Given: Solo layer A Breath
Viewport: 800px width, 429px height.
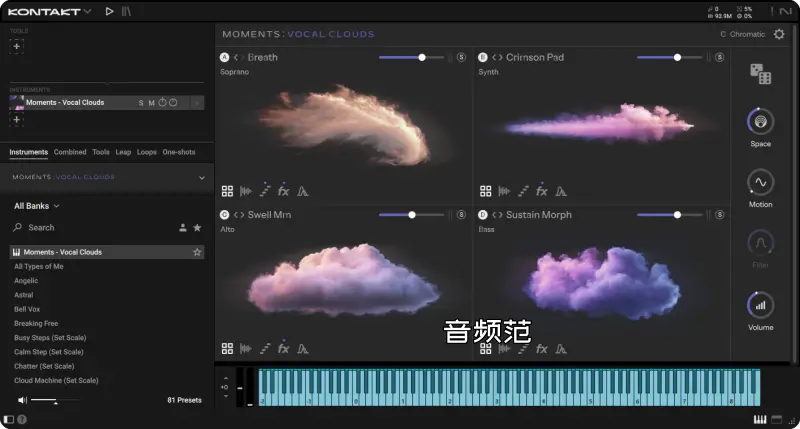Looking at the screenshot, I should pyautogui.click(x=461, y=58).
